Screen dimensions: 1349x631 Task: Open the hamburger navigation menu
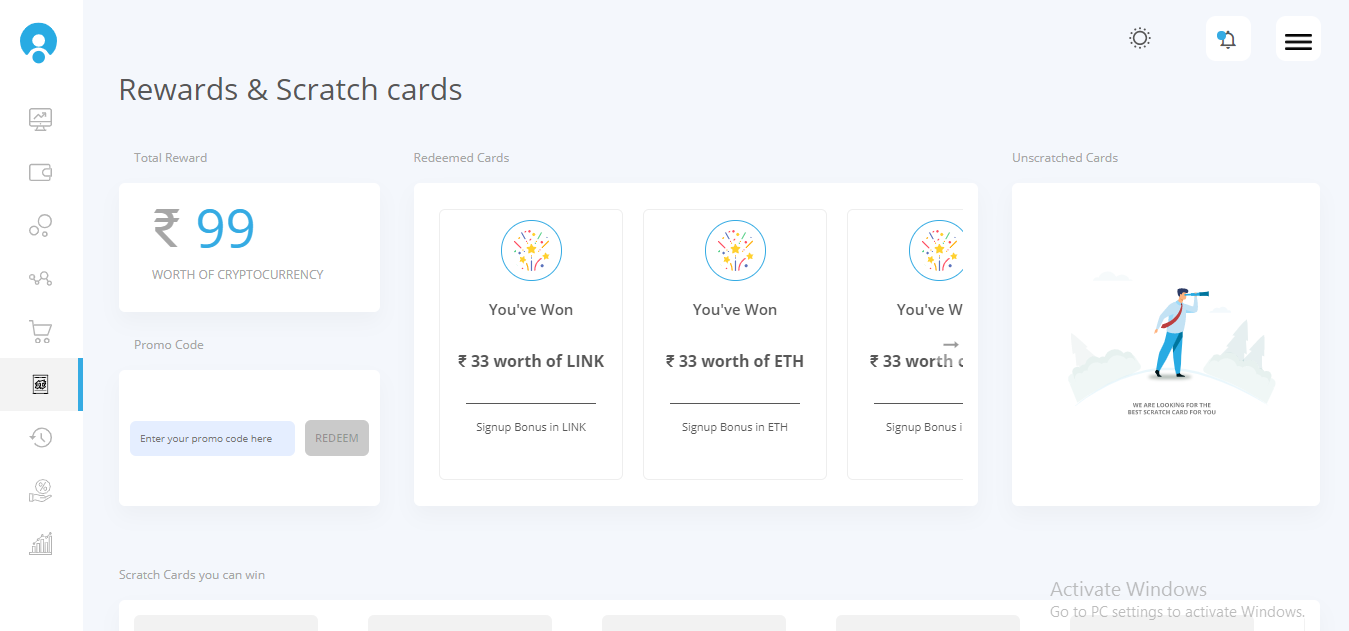click(1297, 41)
